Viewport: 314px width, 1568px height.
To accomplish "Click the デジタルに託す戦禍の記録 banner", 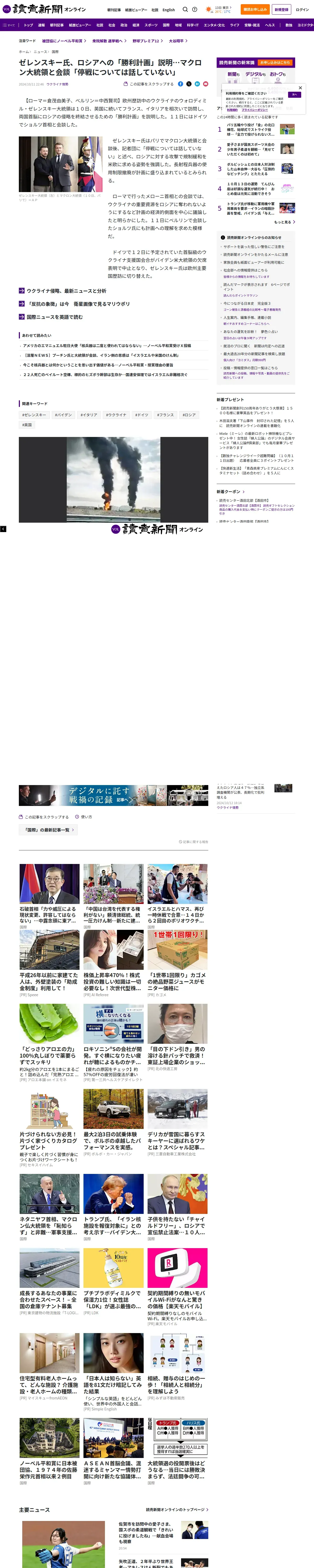I will 113,795.
